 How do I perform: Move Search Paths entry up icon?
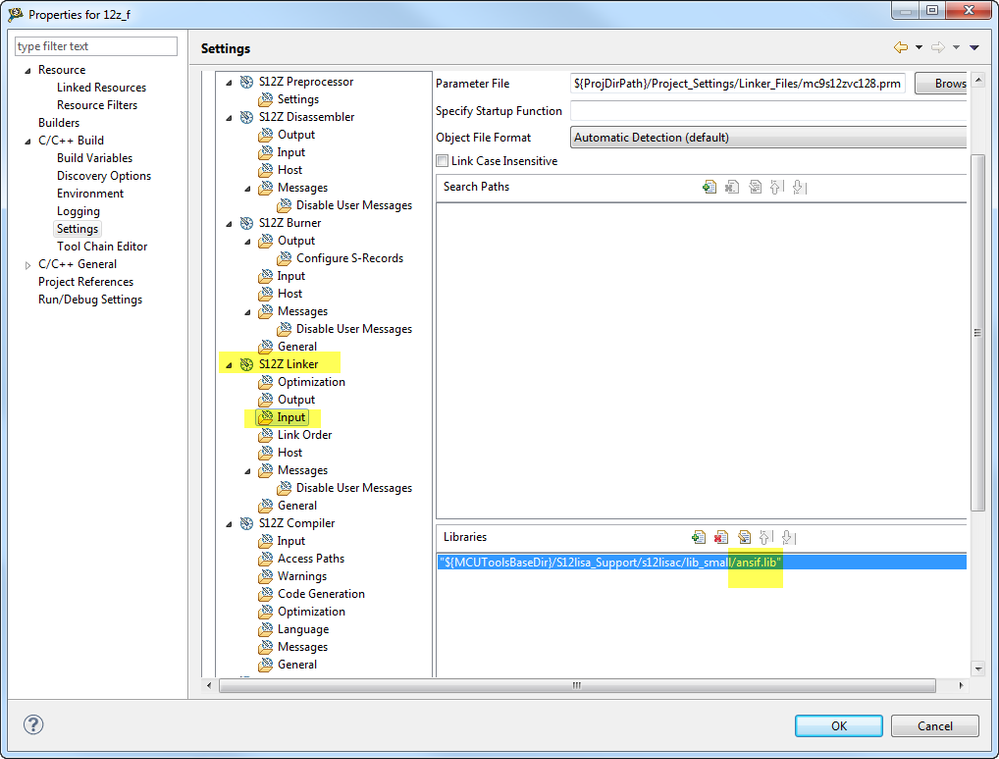click(776, 187)
